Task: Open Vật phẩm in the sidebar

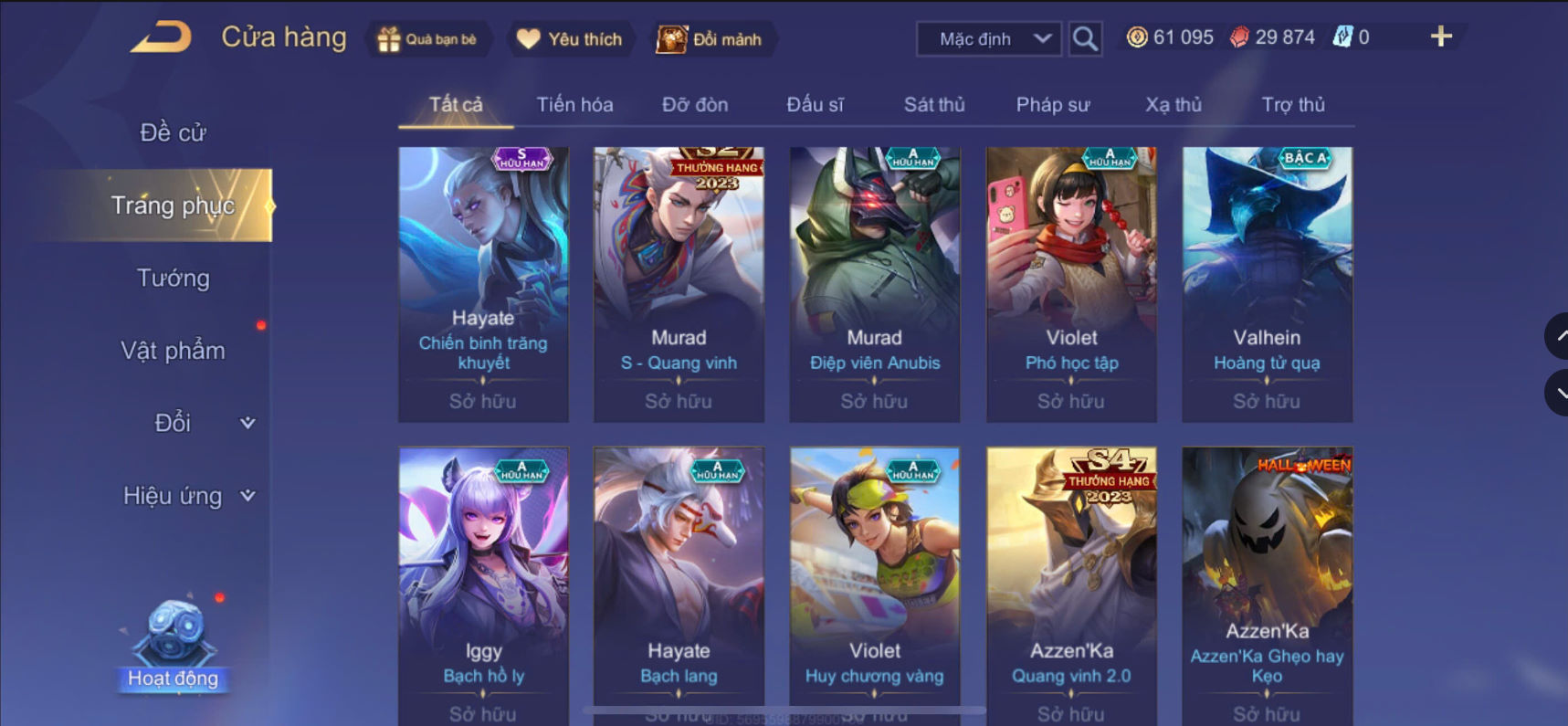Action: [173, 351]
